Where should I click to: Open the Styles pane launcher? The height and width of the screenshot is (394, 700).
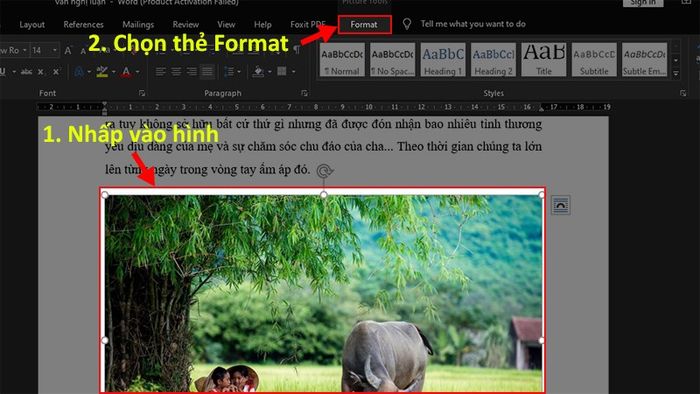coord(683,93)
